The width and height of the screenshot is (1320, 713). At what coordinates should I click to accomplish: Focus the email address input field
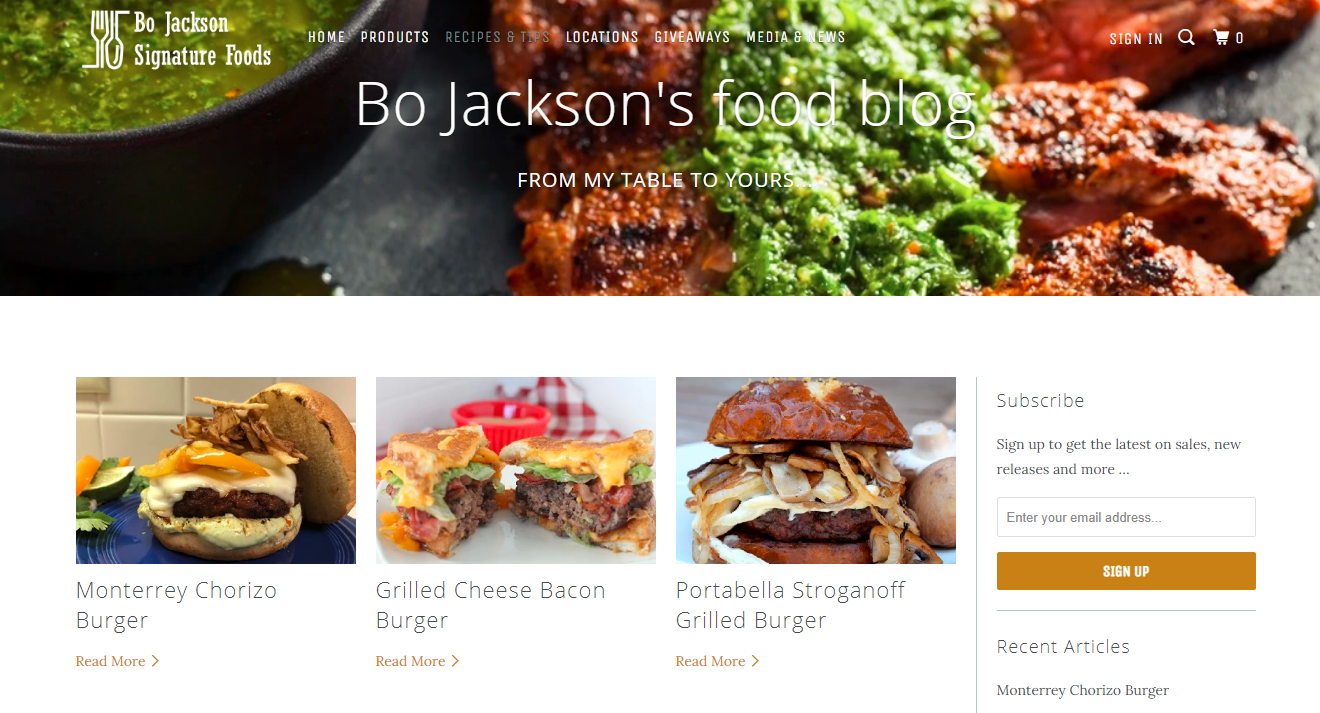pos(1126,517)
